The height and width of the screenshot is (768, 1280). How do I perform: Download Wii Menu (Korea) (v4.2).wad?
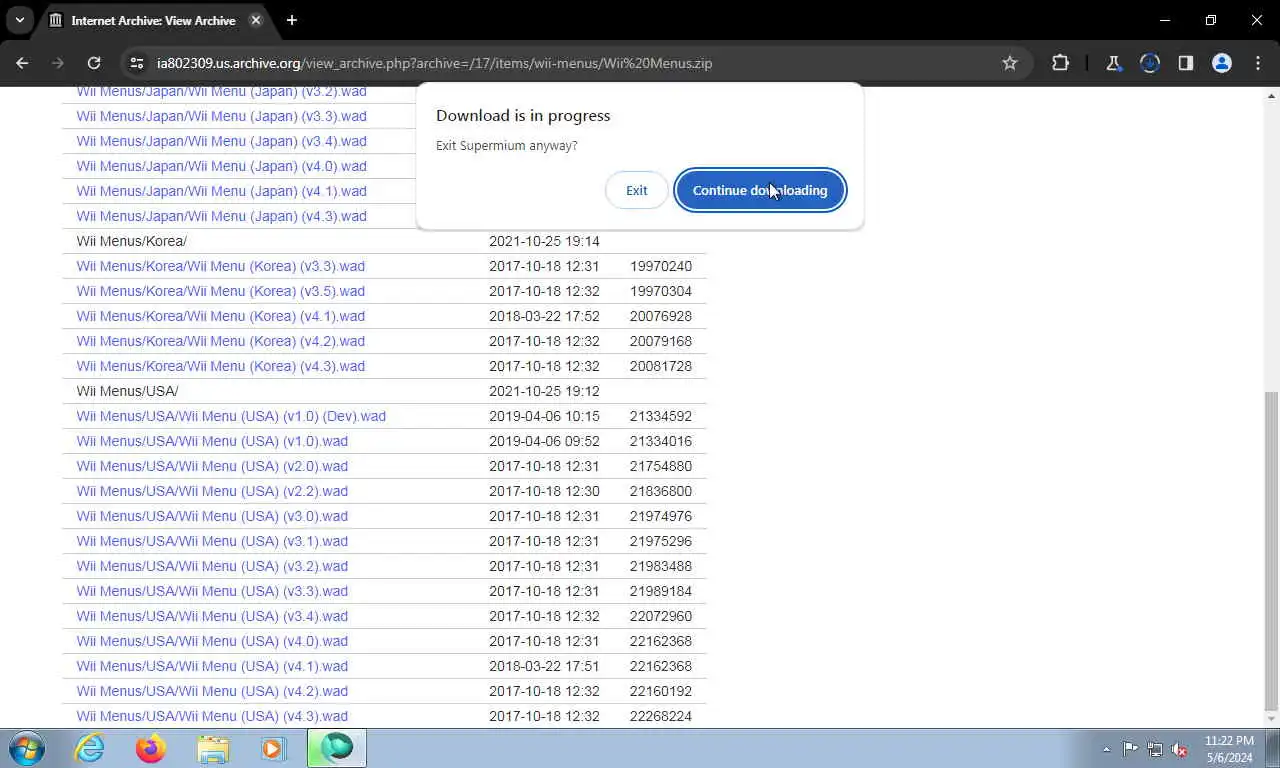pos(220,341)
